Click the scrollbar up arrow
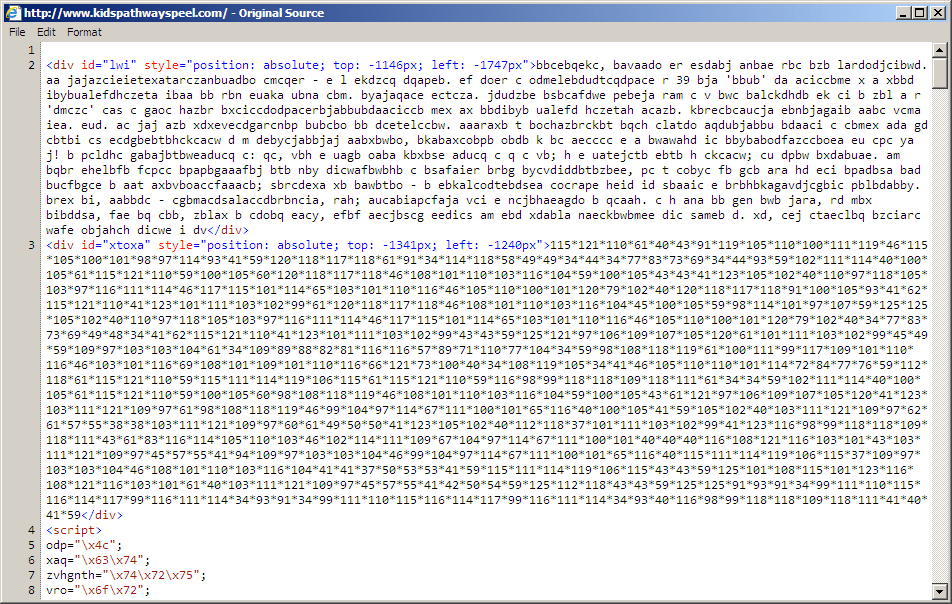The height and width of the screenshot is (604, 952). (x=940, y=50)
